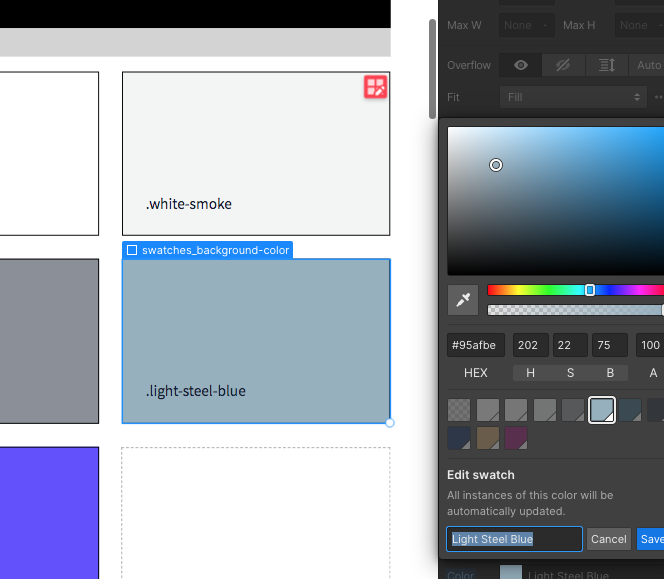This screenshot has width=664, height=579.
Task: Click the swatches_background-color element label
Action: coord(208,250)
